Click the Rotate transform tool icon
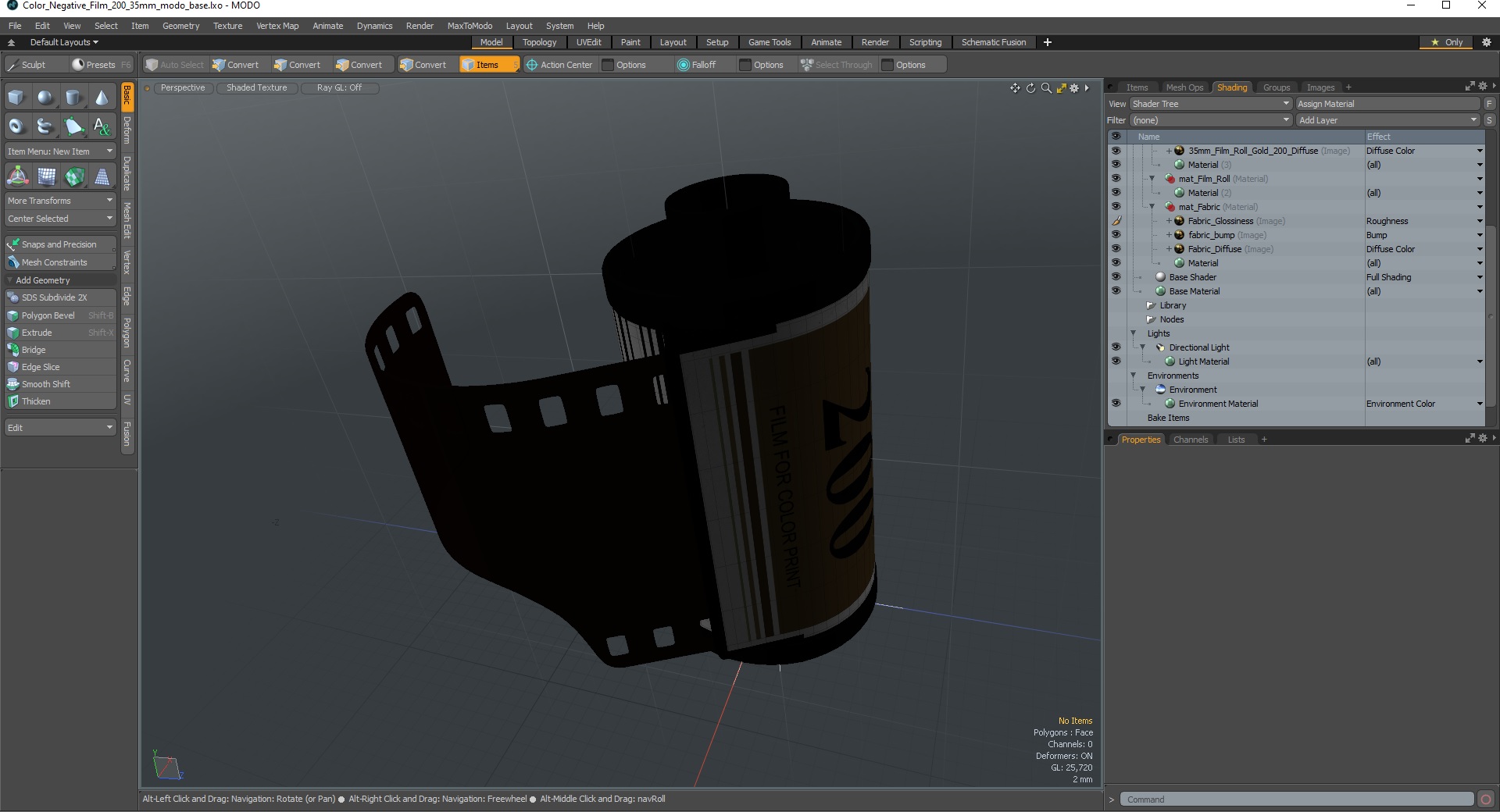 [73, 176]
